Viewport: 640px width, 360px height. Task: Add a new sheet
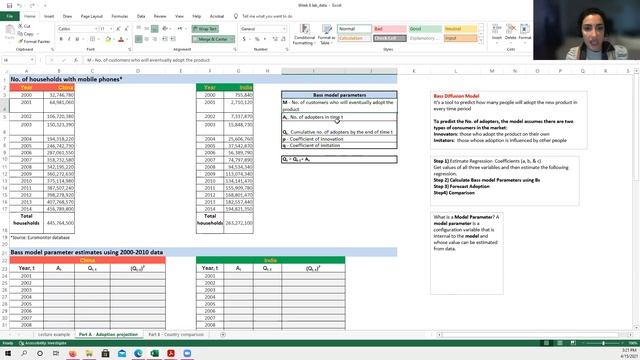click(223, 335)
